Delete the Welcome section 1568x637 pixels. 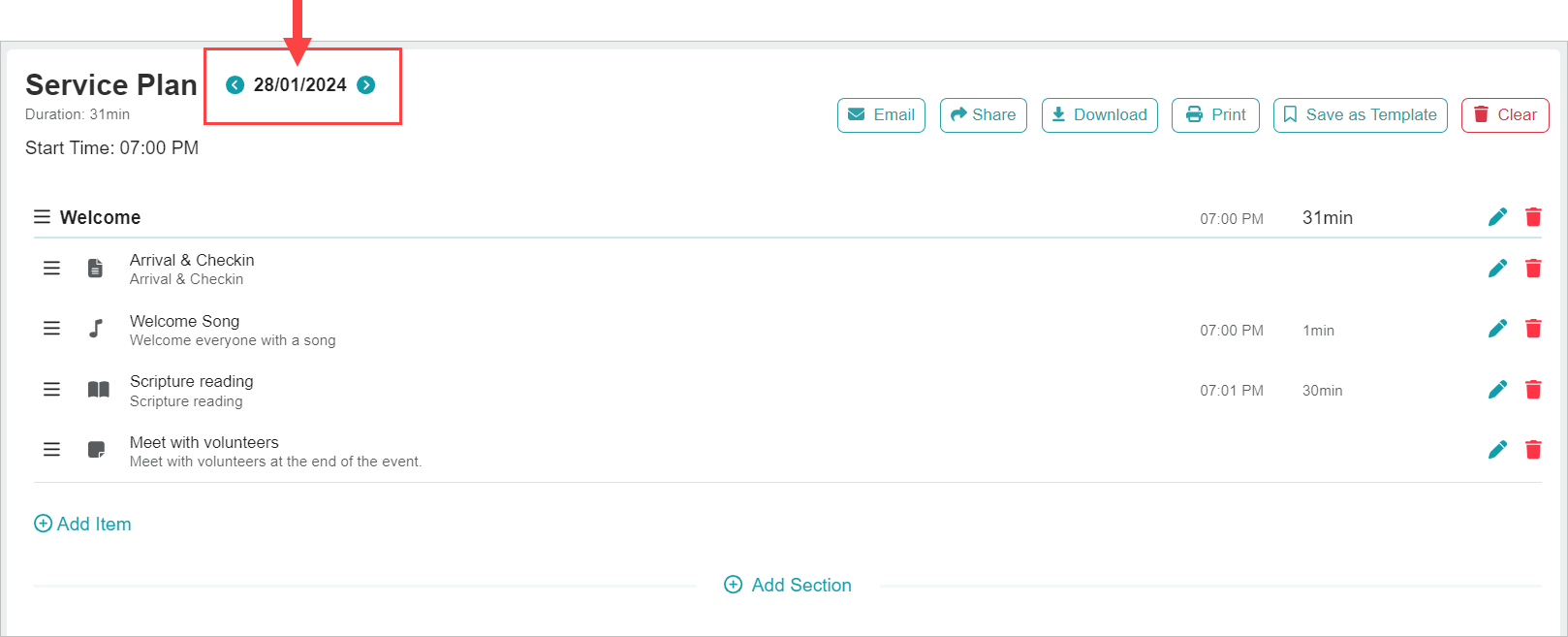point(1533,217)
